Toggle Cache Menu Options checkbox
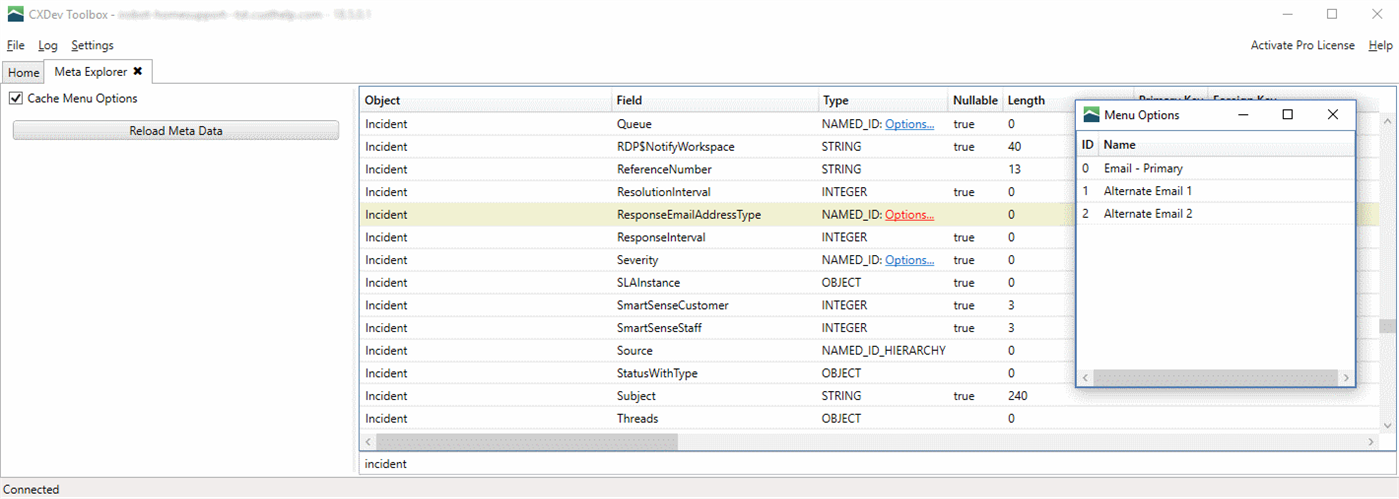The width and height of the screenshot is (1399, 499). point(16,98)
